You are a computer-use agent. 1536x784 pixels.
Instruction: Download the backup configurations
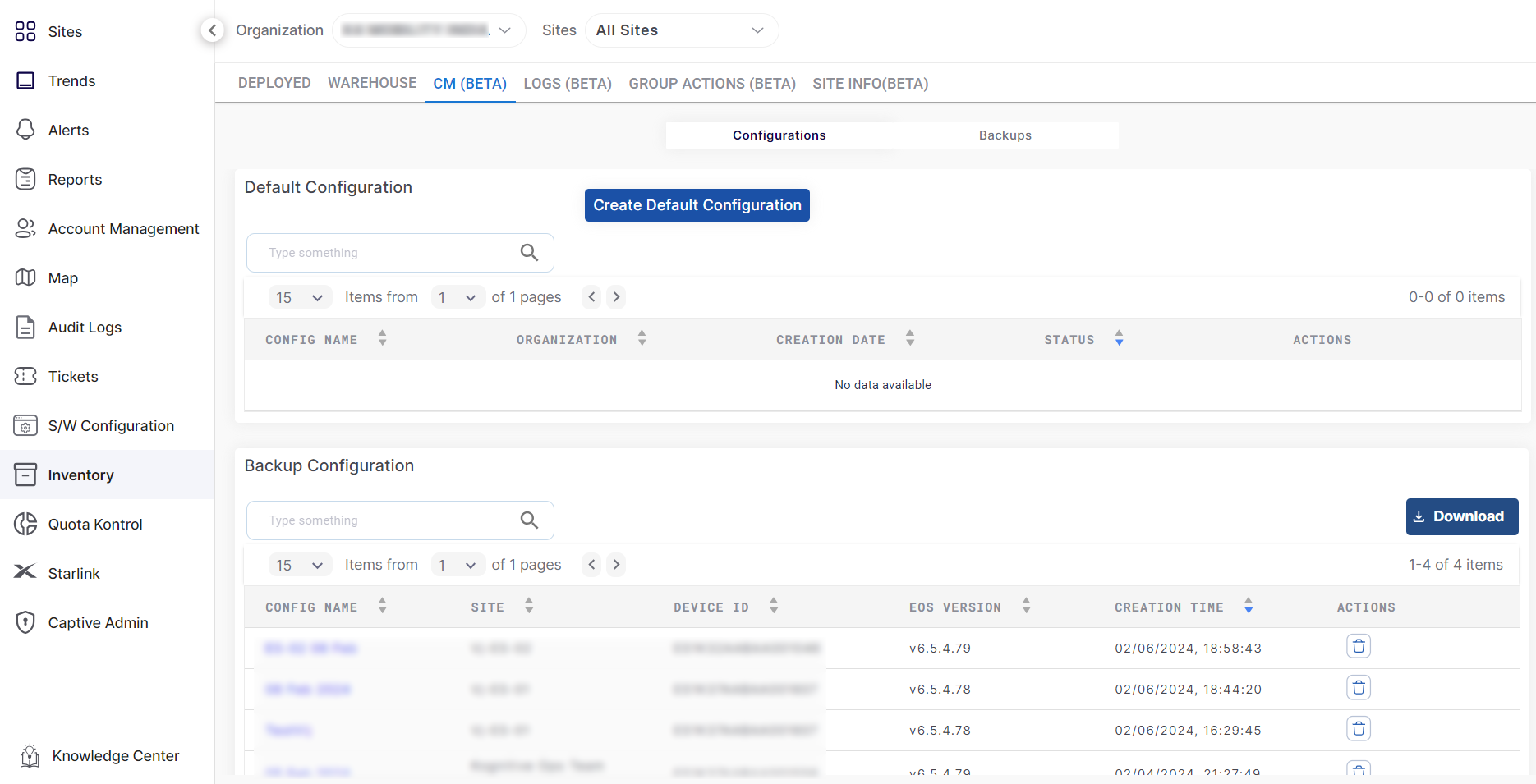pos(1461,516)
